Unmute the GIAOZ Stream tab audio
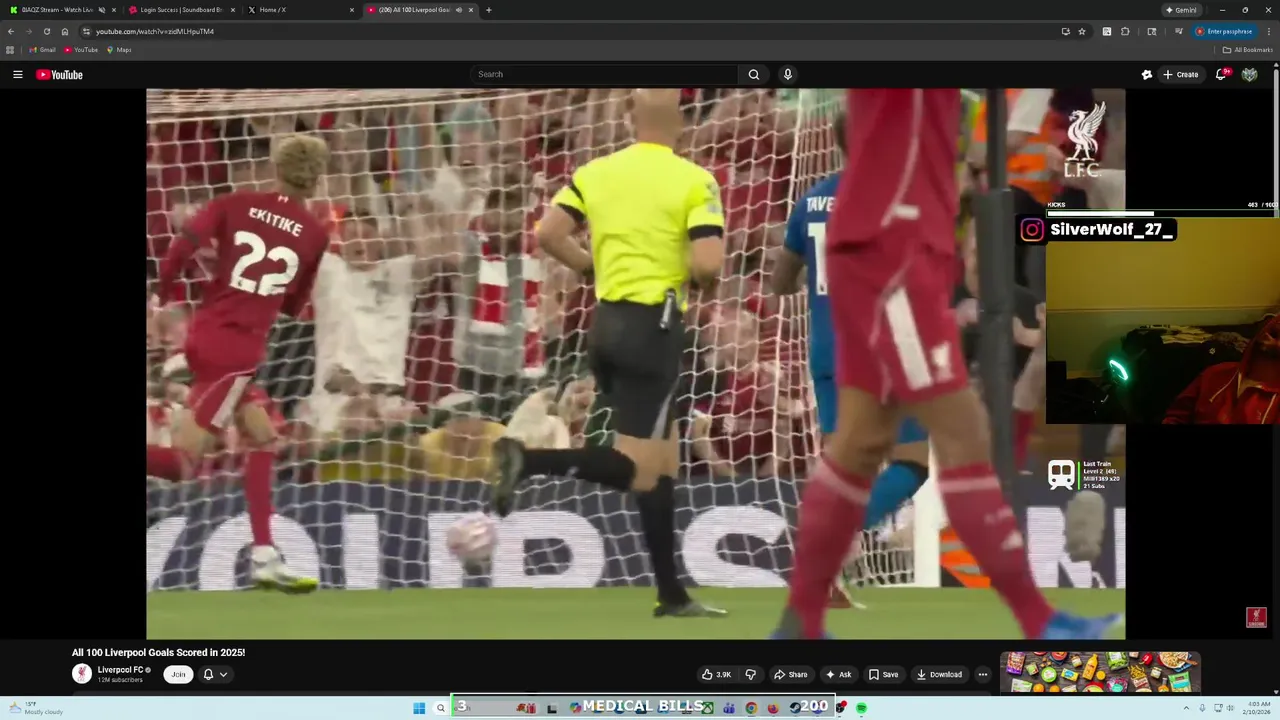 [102, 10]
